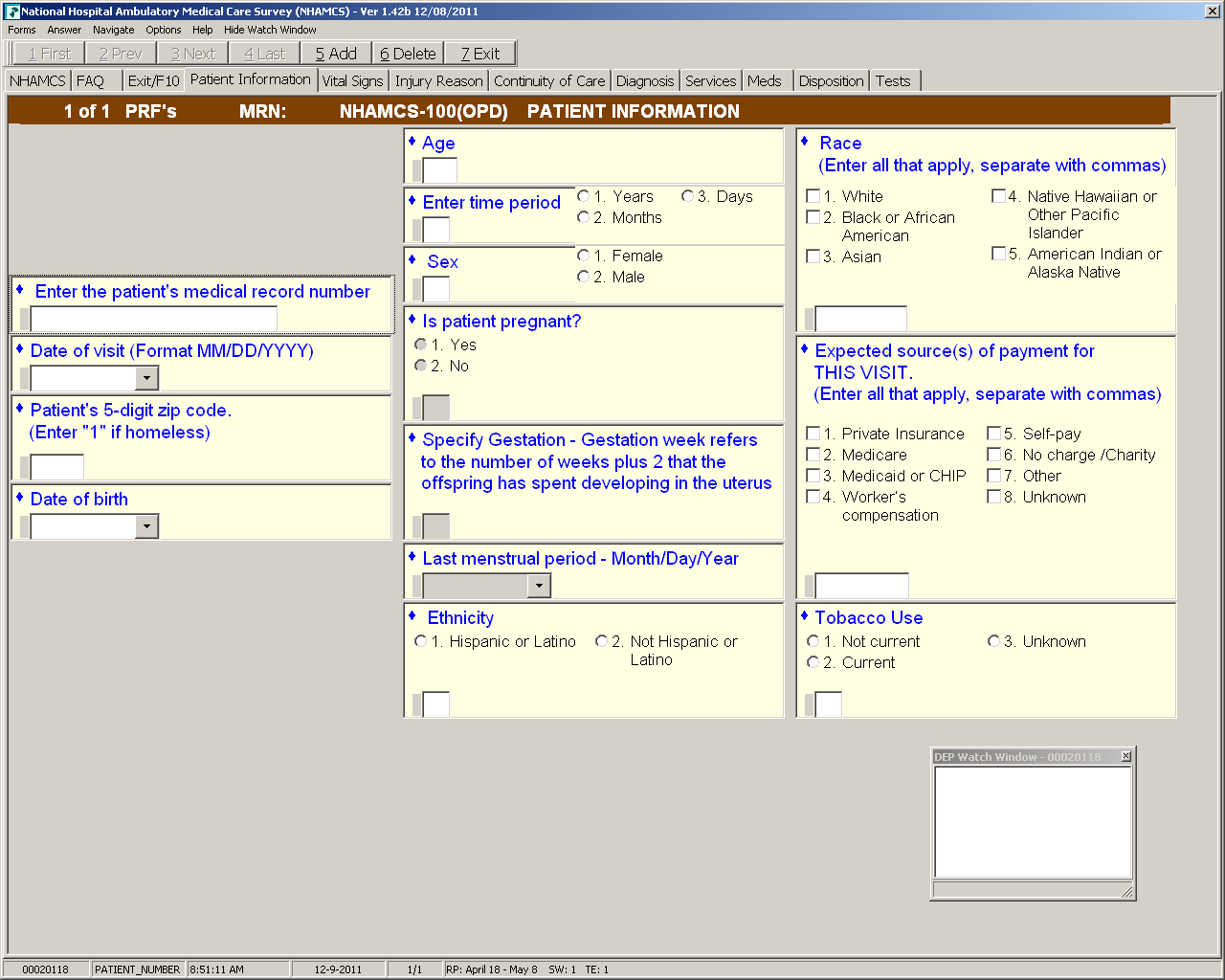Check Native Hawaiian or Other Pacific Islander

[998, 196]
